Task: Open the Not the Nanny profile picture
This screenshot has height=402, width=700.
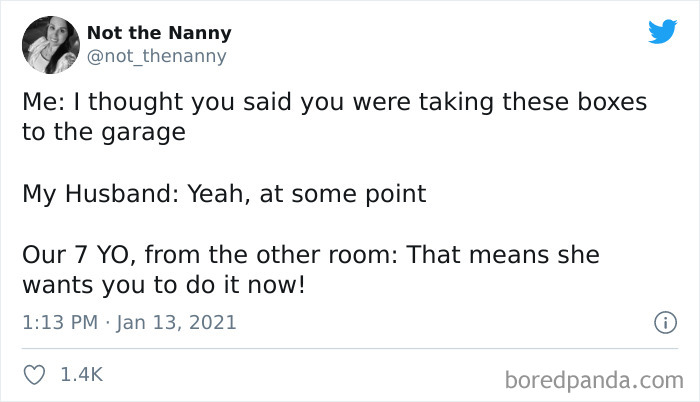Action: tap(51, 45)
